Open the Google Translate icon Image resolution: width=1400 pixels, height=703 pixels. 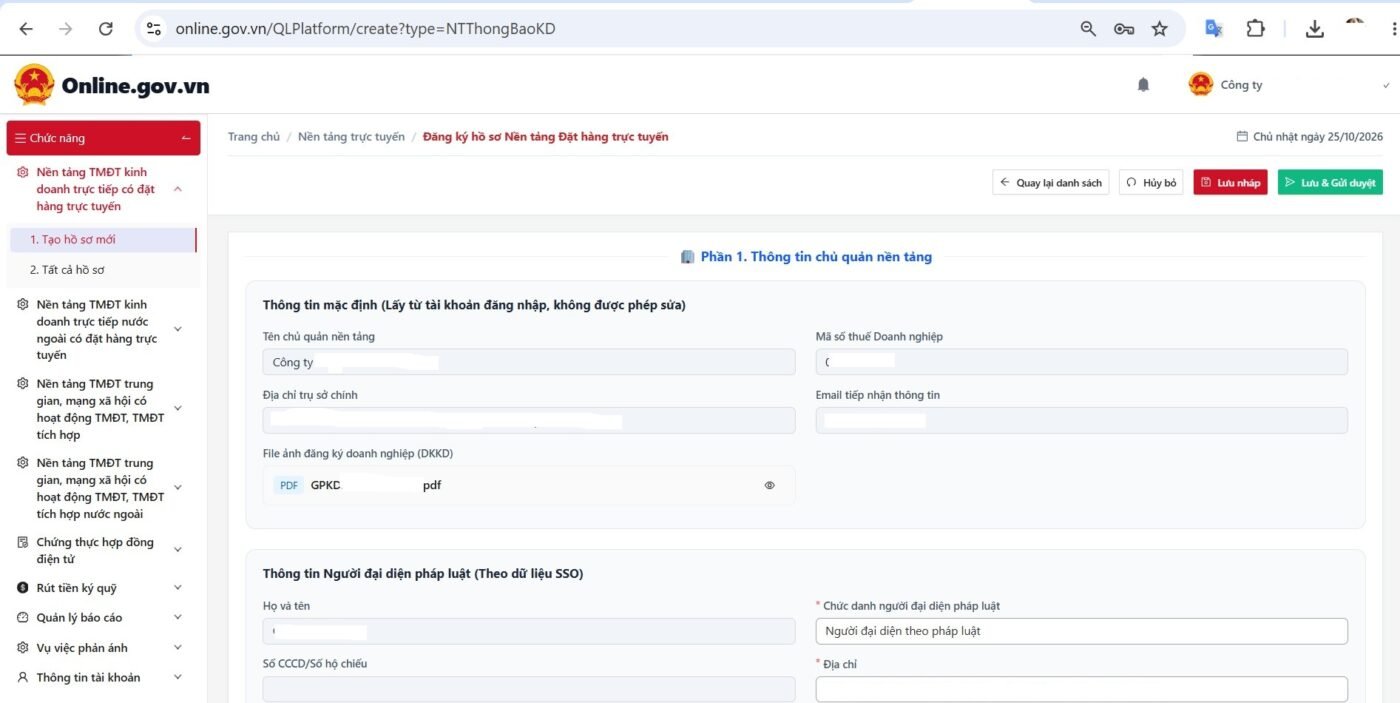(x=1214, y=29)
